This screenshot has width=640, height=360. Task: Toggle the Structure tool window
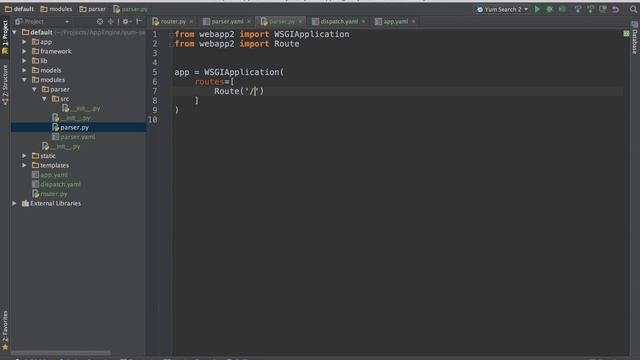(x=5, y=85)
